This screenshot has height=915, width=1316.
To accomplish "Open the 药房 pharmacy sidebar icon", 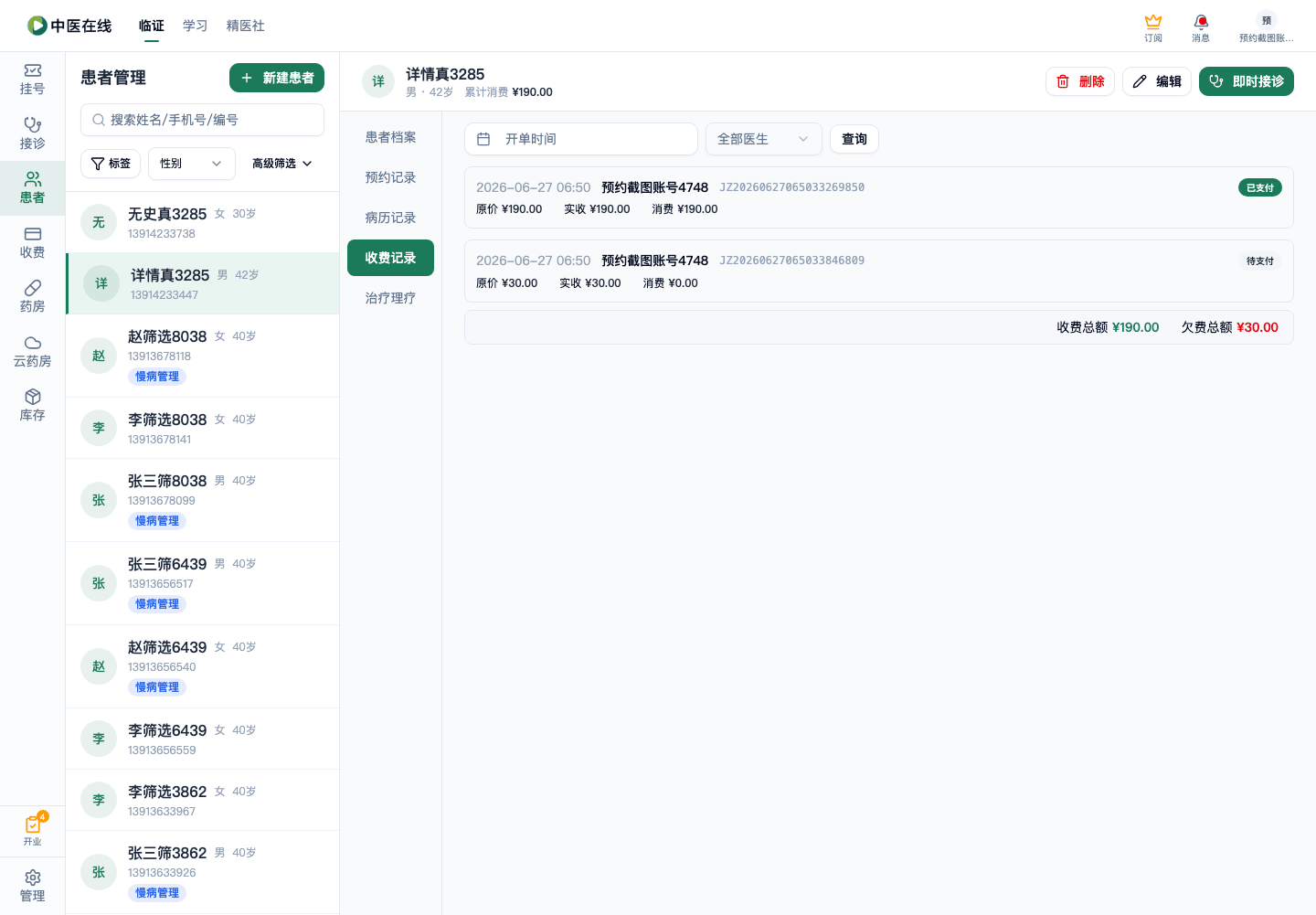I will (32, 296).
